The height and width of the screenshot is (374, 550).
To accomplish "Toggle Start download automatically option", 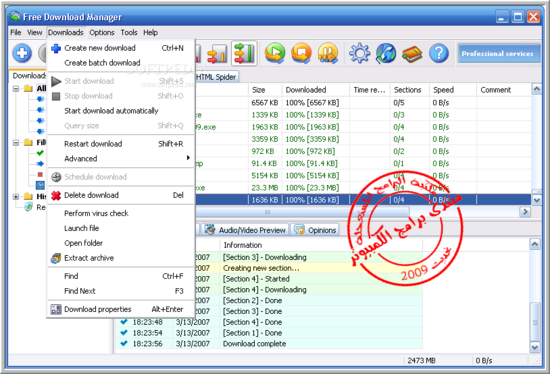I will [x=121, y=111].
